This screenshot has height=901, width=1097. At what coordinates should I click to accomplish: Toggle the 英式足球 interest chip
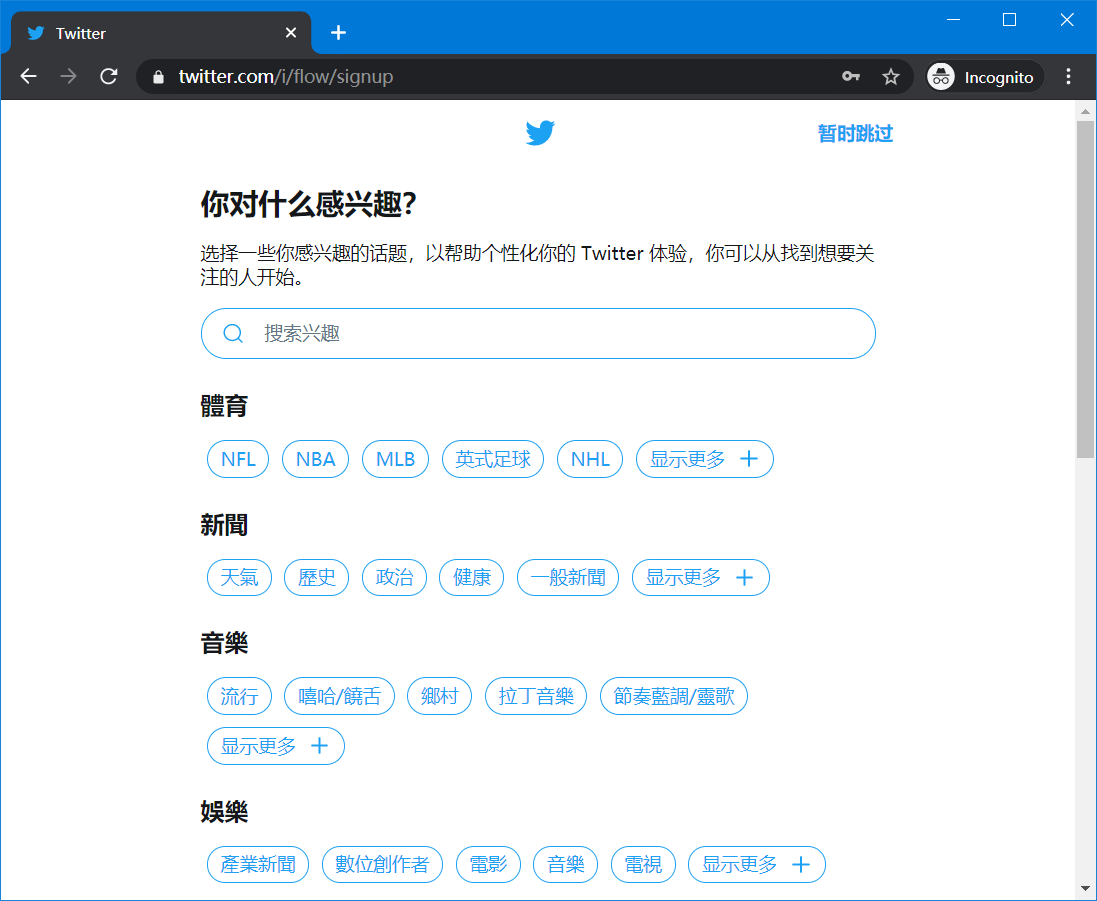493,459
